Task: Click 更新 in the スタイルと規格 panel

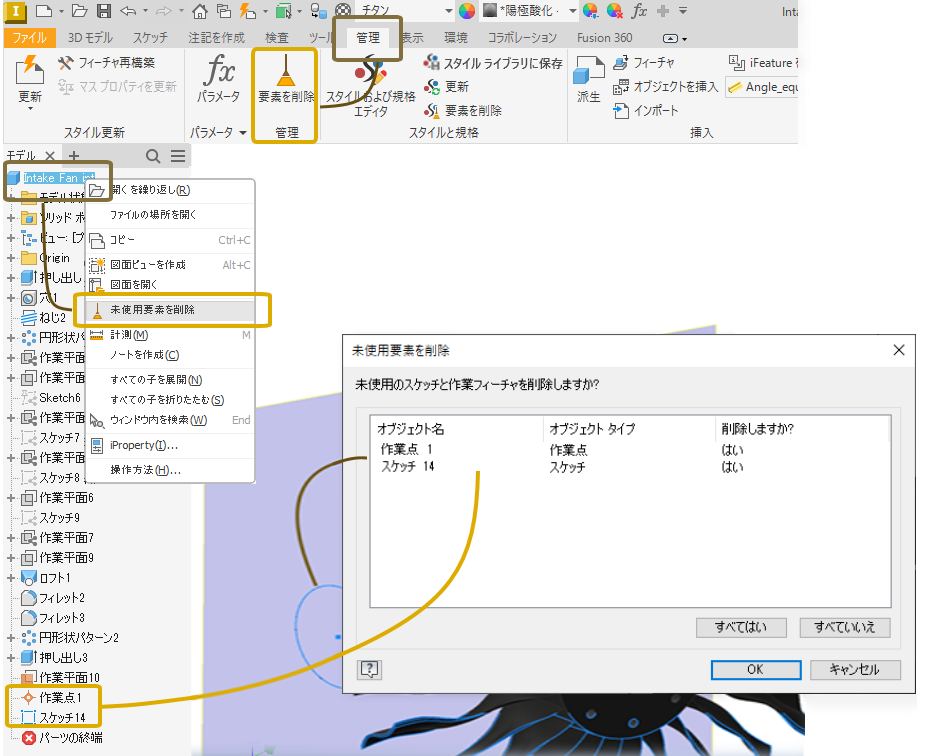Action: [x=447, y=86]
